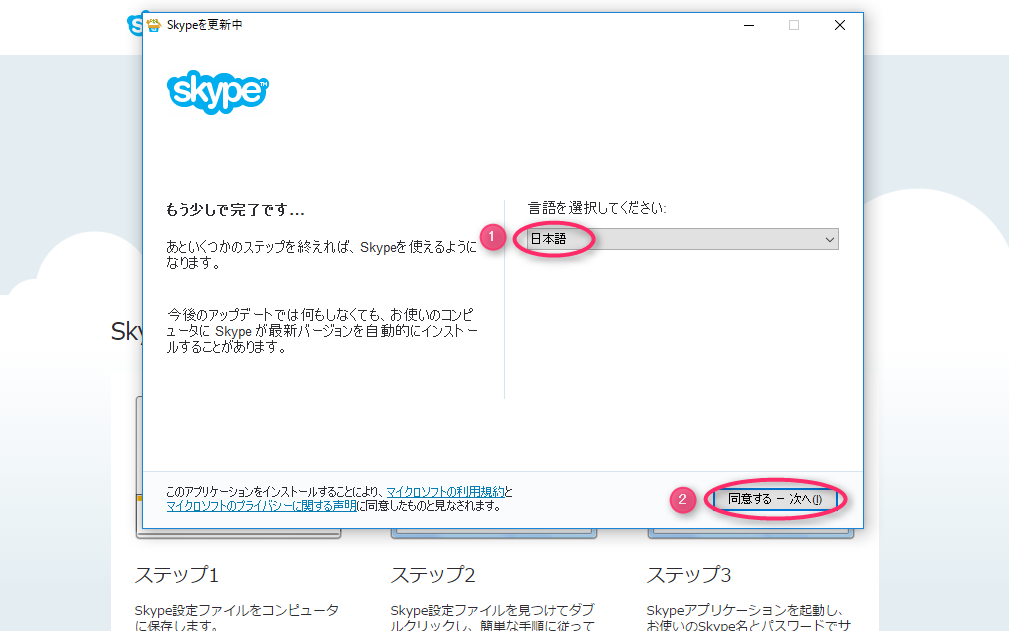Minimize the Skypeを更新中 window
Image resolution: width=1009 pixels, height=631 pixels.
coord(749,25)
